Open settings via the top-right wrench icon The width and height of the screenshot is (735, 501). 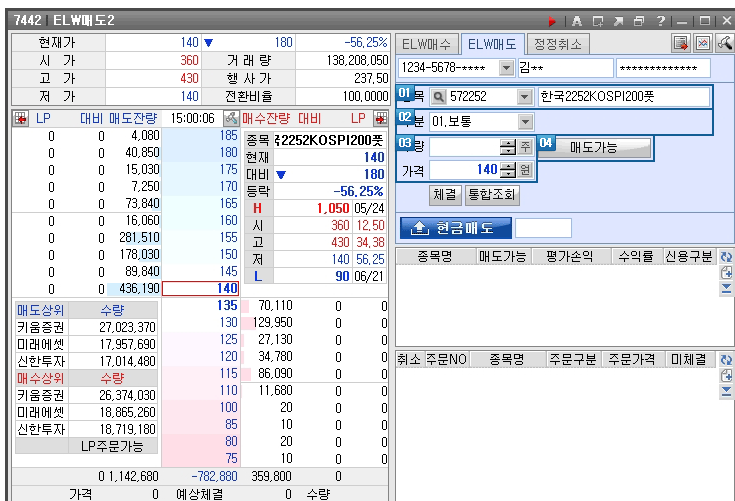tap(724, 44)
